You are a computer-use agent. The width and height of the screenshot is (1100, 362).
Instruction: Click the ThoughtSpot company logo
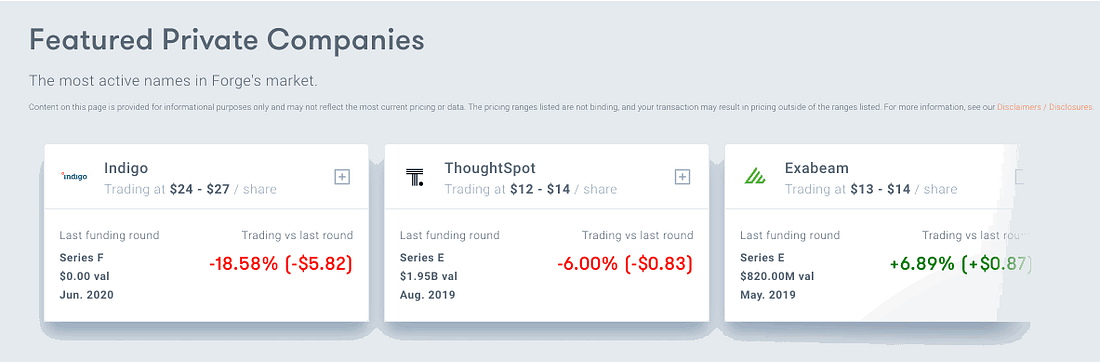415,177
